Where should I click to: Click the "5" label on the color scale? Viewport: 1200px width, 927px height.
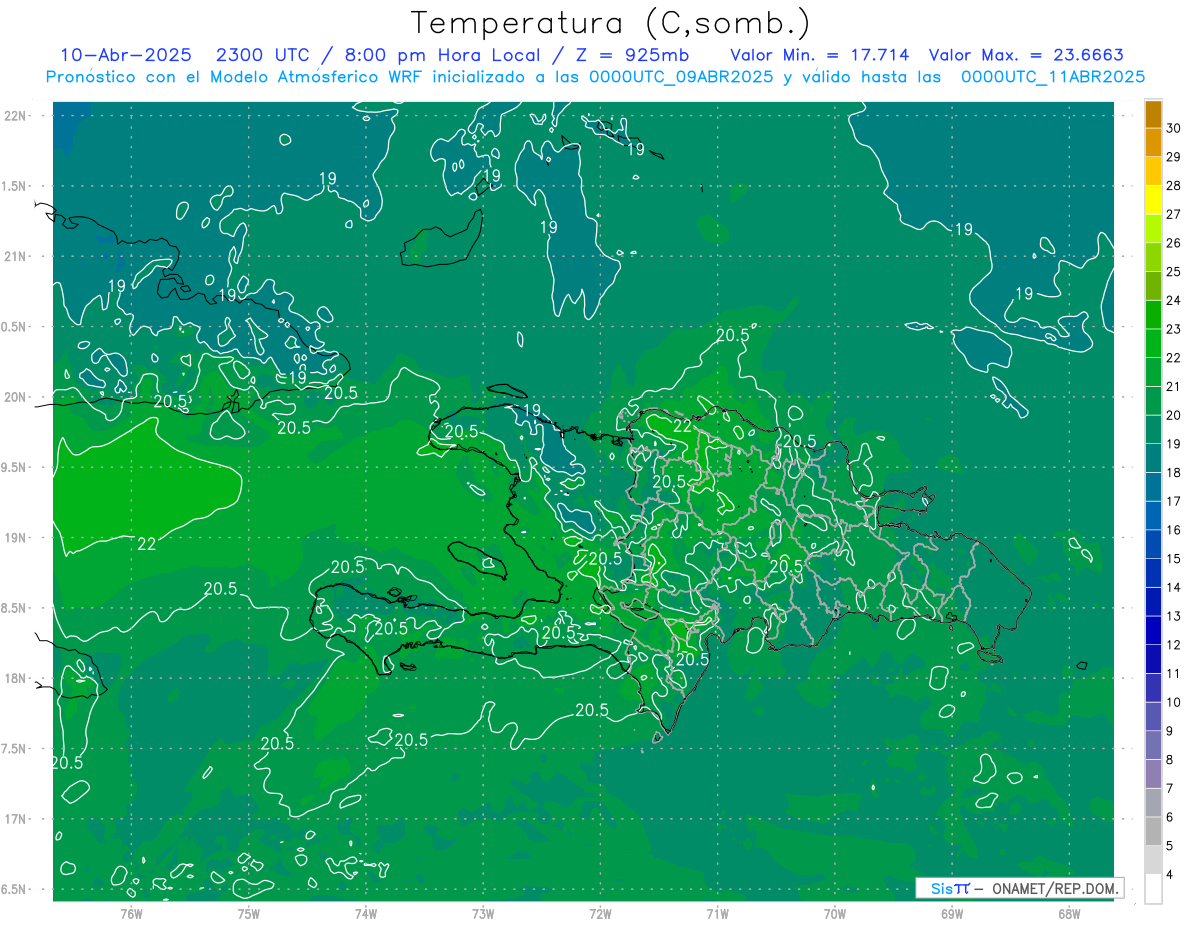[x=1170, y=846]
